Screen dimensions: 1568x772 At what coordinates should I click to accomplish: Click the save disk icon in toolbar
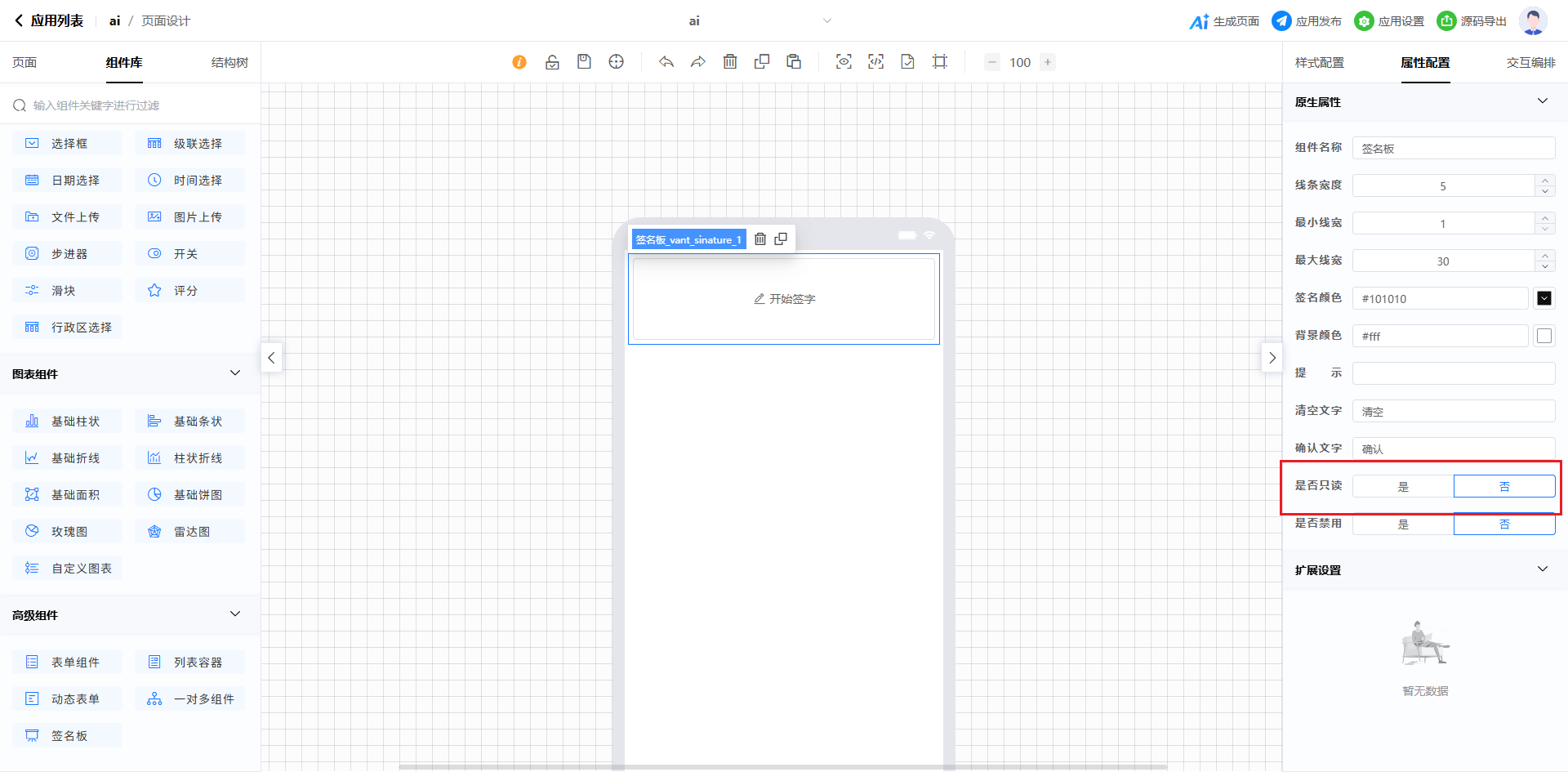tap(584, 62)
